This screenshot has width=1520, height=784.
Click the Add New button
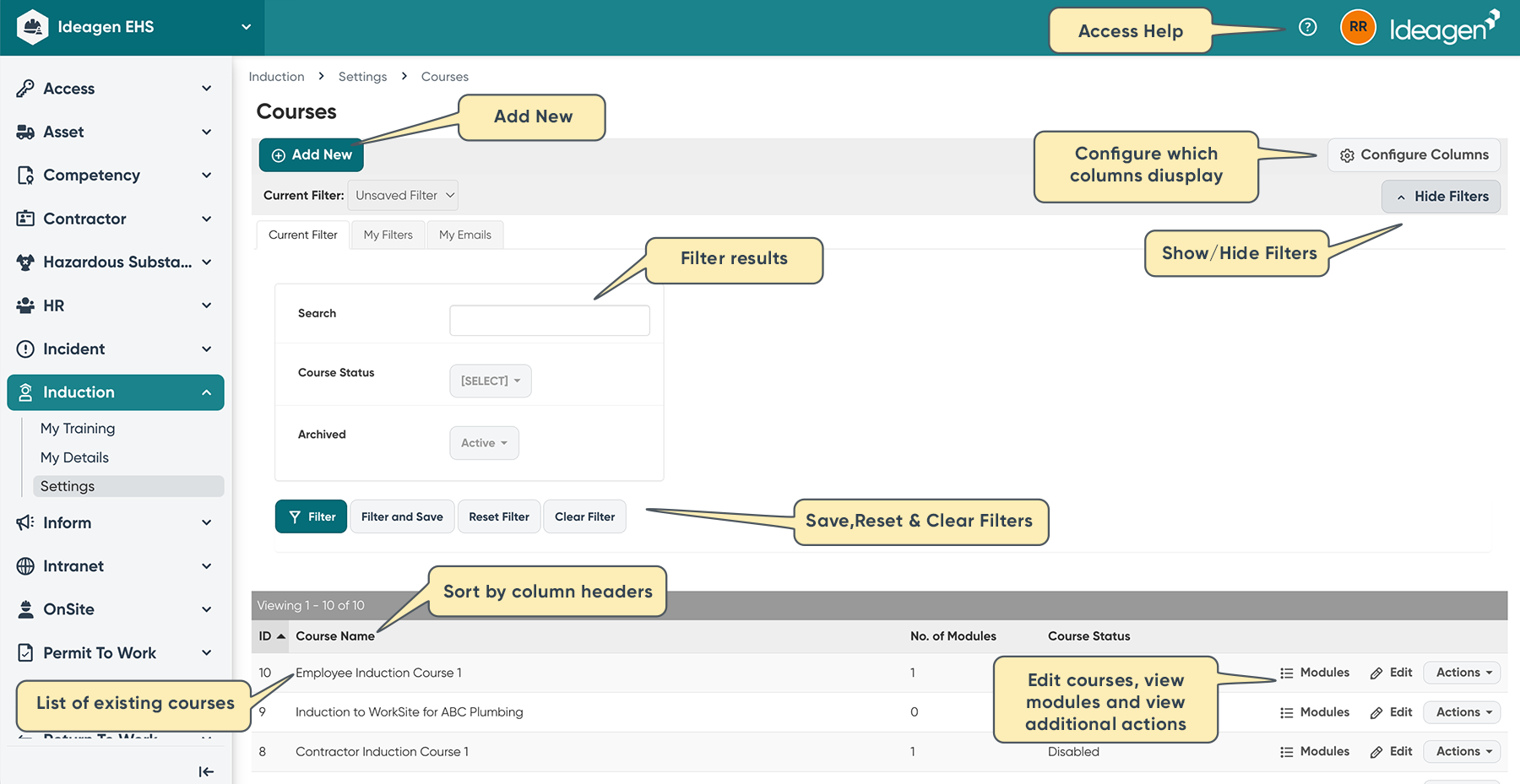coord(311,154)
